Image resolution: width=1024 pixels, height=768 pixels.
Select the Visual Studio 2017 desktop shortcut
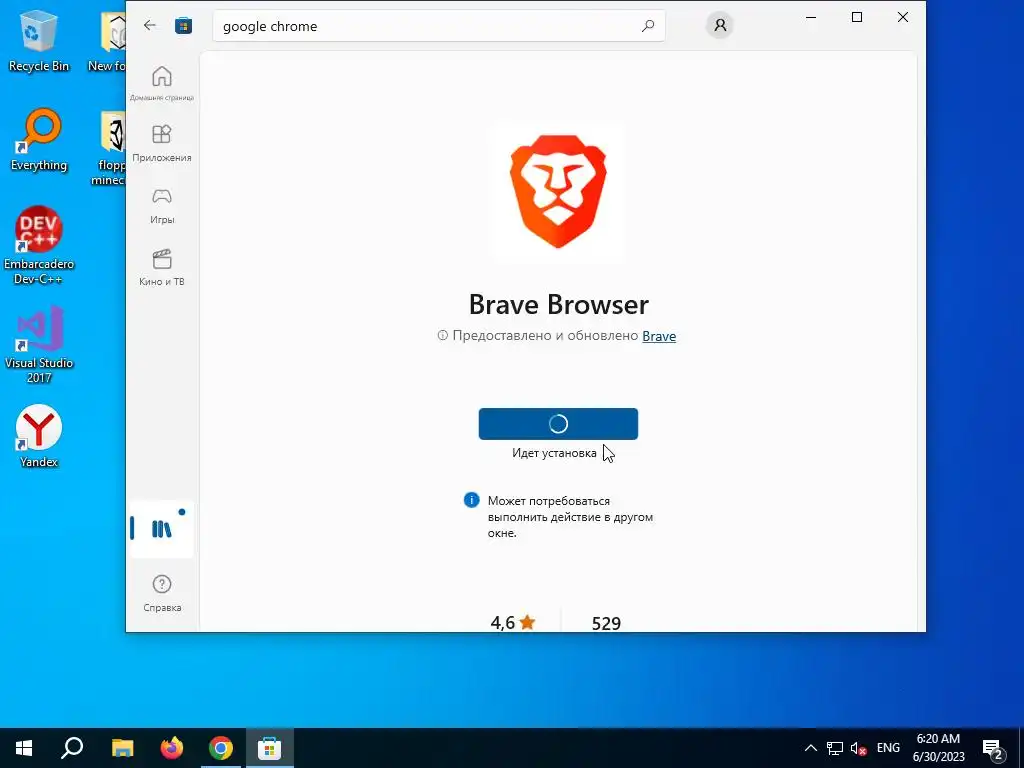pos(39,344)
